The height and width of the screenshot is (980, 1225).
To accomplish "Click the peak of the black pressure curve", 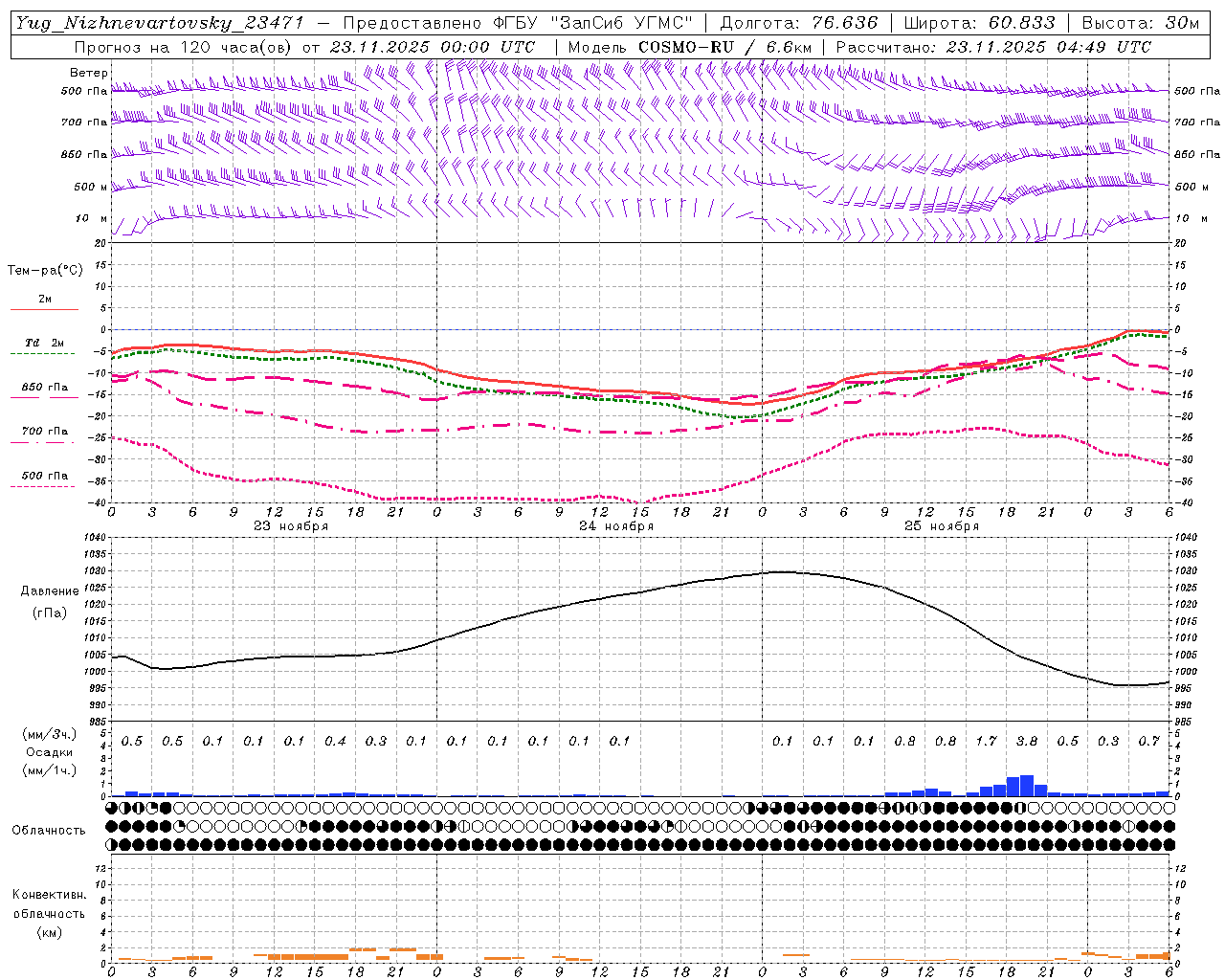I will (782, 571).
